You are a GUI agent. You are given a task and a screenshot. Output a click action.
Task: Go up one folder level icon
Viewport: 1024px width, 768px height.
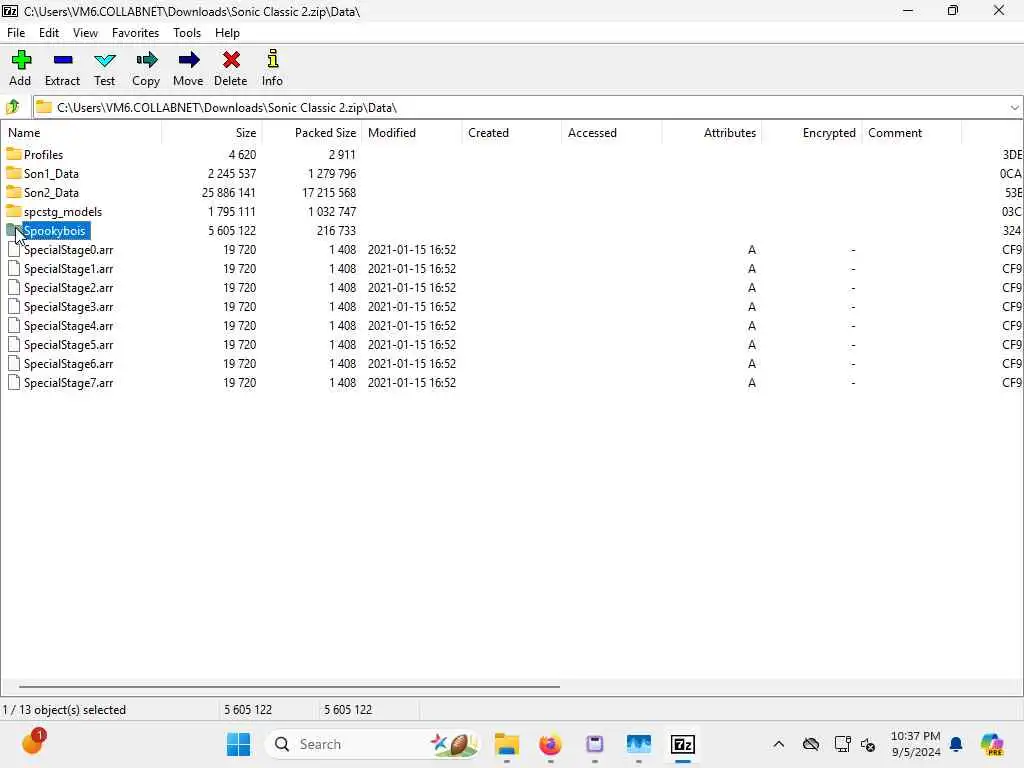tap(12, 107)
